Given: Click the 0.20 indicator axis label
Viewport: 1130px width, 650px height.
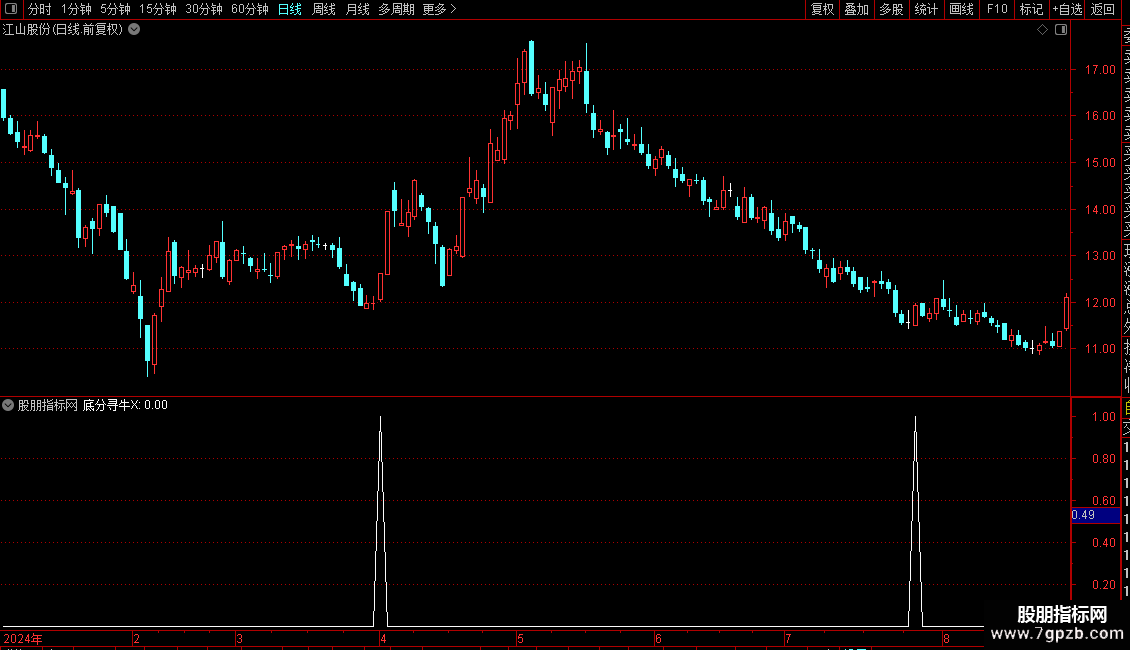Looking at the screenshot, I should [x=1104, y=584].
